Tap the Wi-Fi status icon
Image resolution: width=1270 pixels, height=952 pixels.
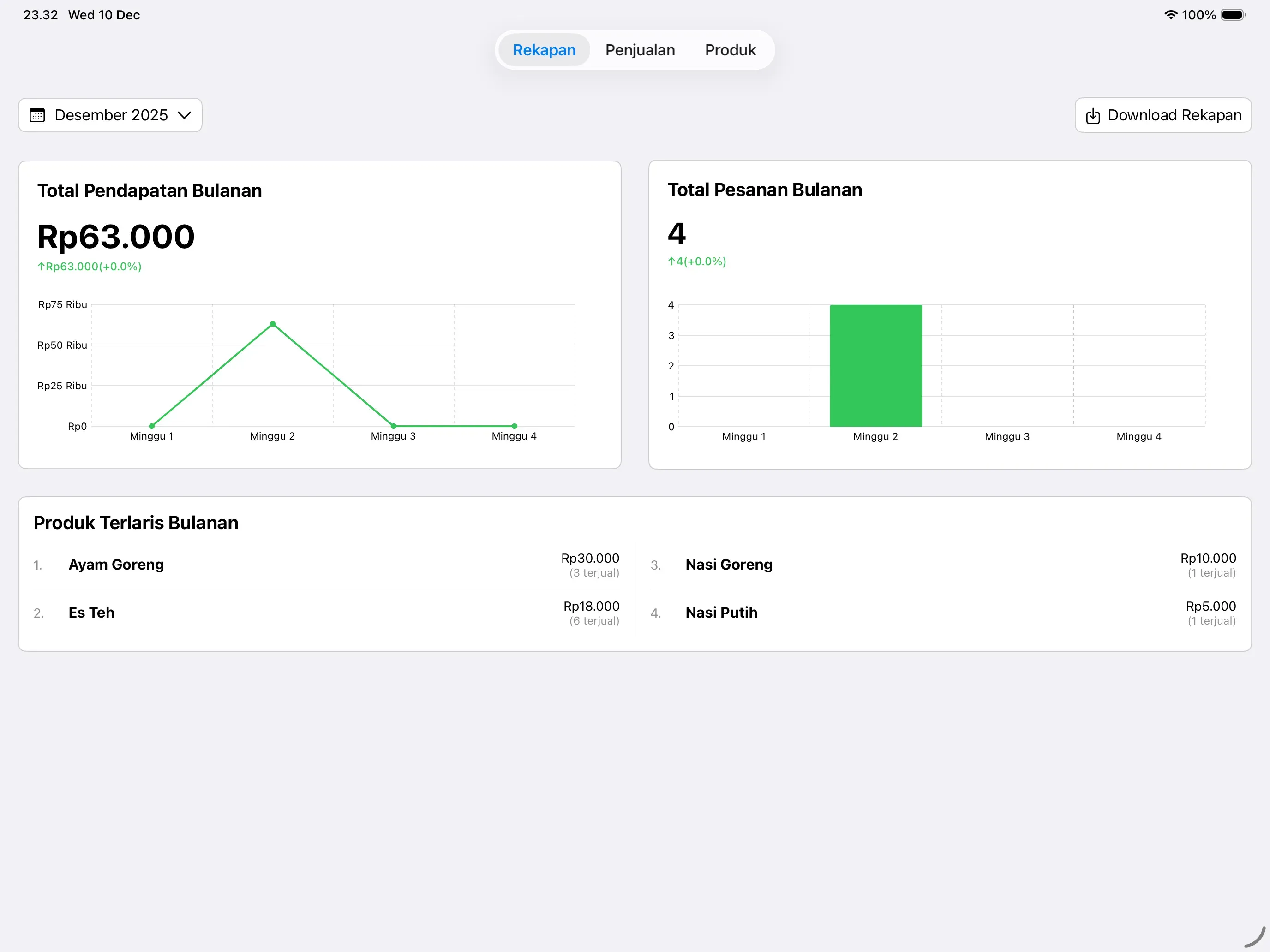pos(1170,15)
